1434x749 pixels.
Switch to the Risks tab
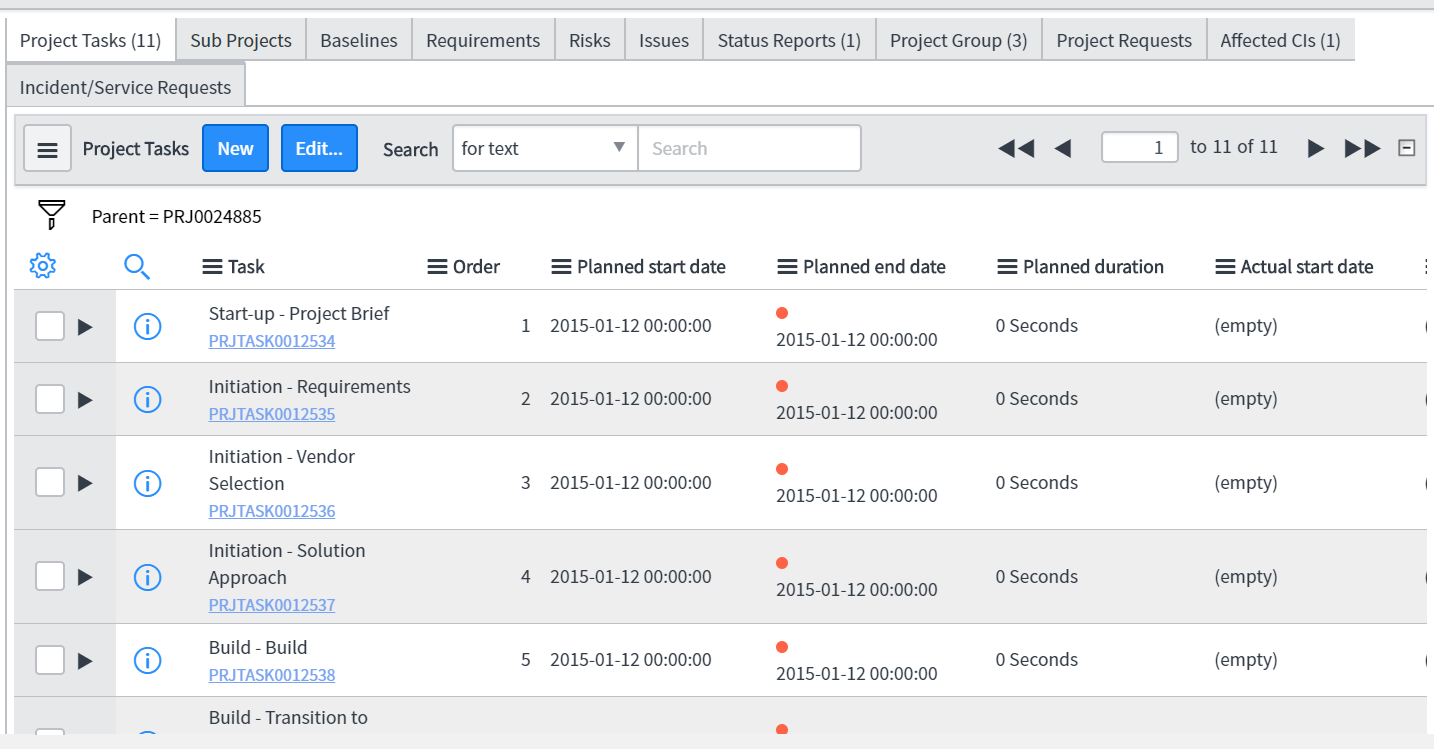point(589,41)
